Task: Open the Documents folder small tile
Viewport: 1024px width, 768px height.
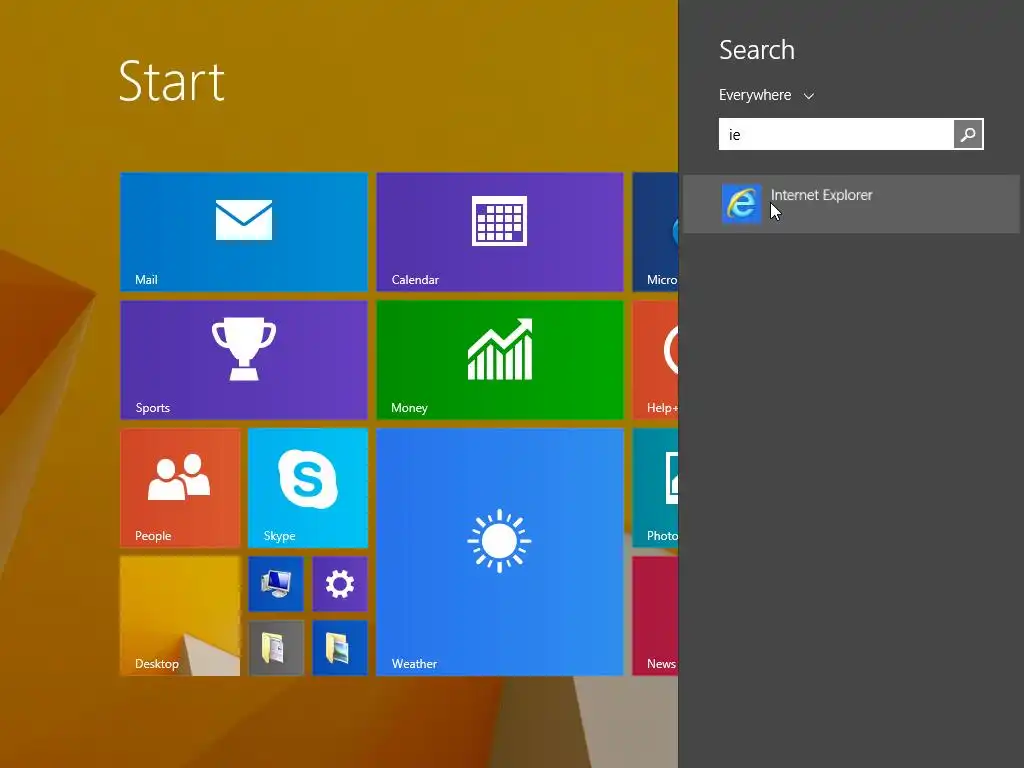Action: 276,648
